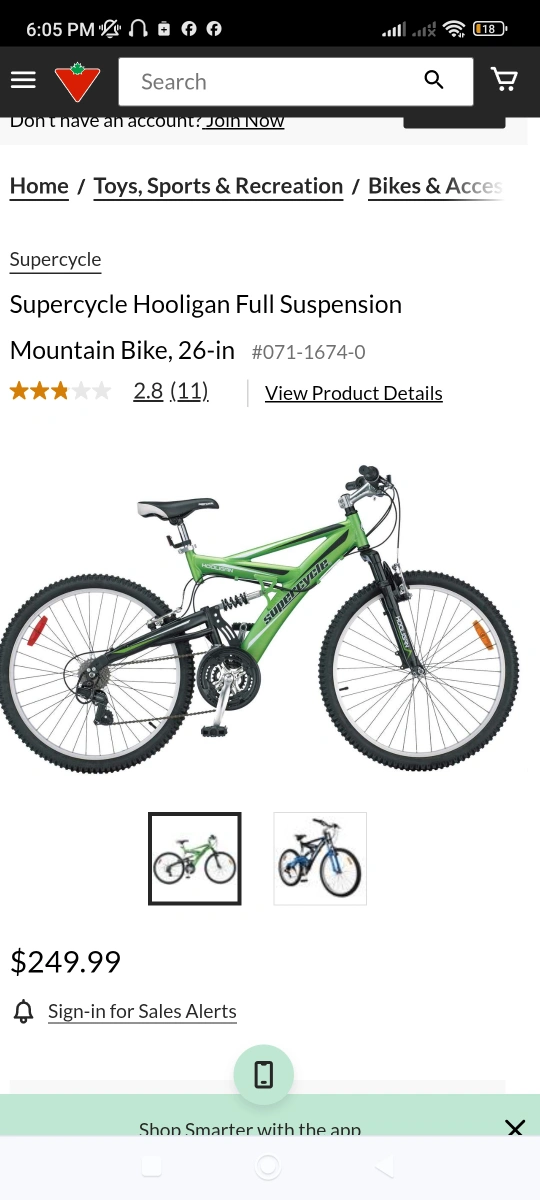The width and height of the screenshot is (540, 1200).
Task: Open the Bikes & Accessories breadcrumb
Action: (x=435, y=186)
